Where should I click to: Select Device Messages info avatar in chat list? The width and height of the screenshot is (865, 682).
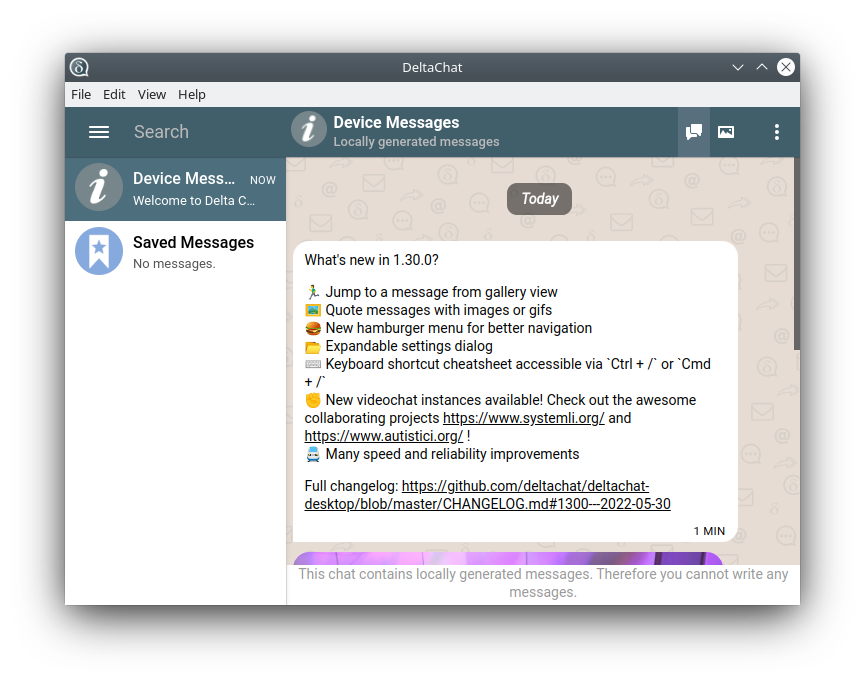tap(99, 189)
